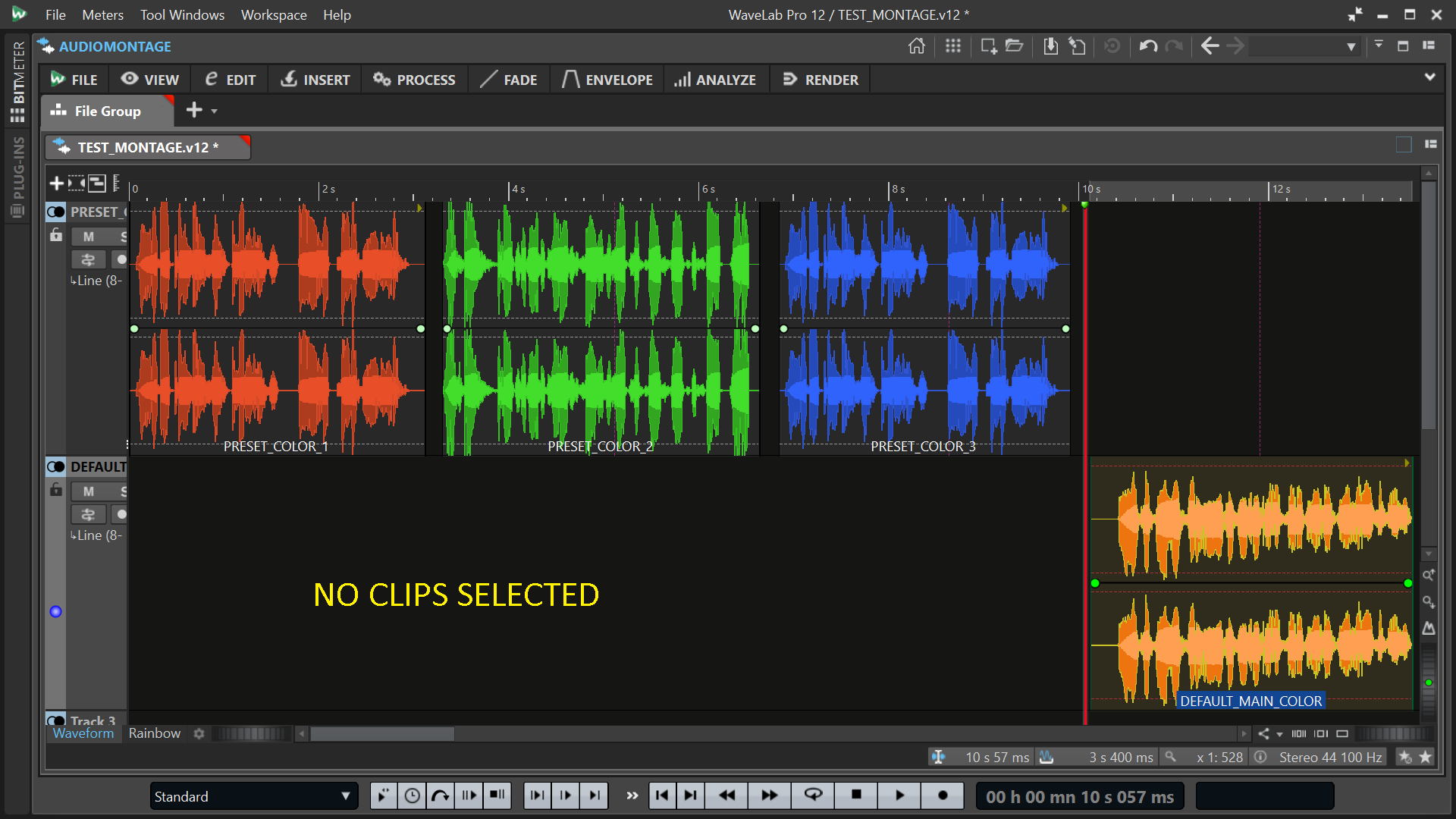Toggle lock on the DEFAULT track

(56, 490)
